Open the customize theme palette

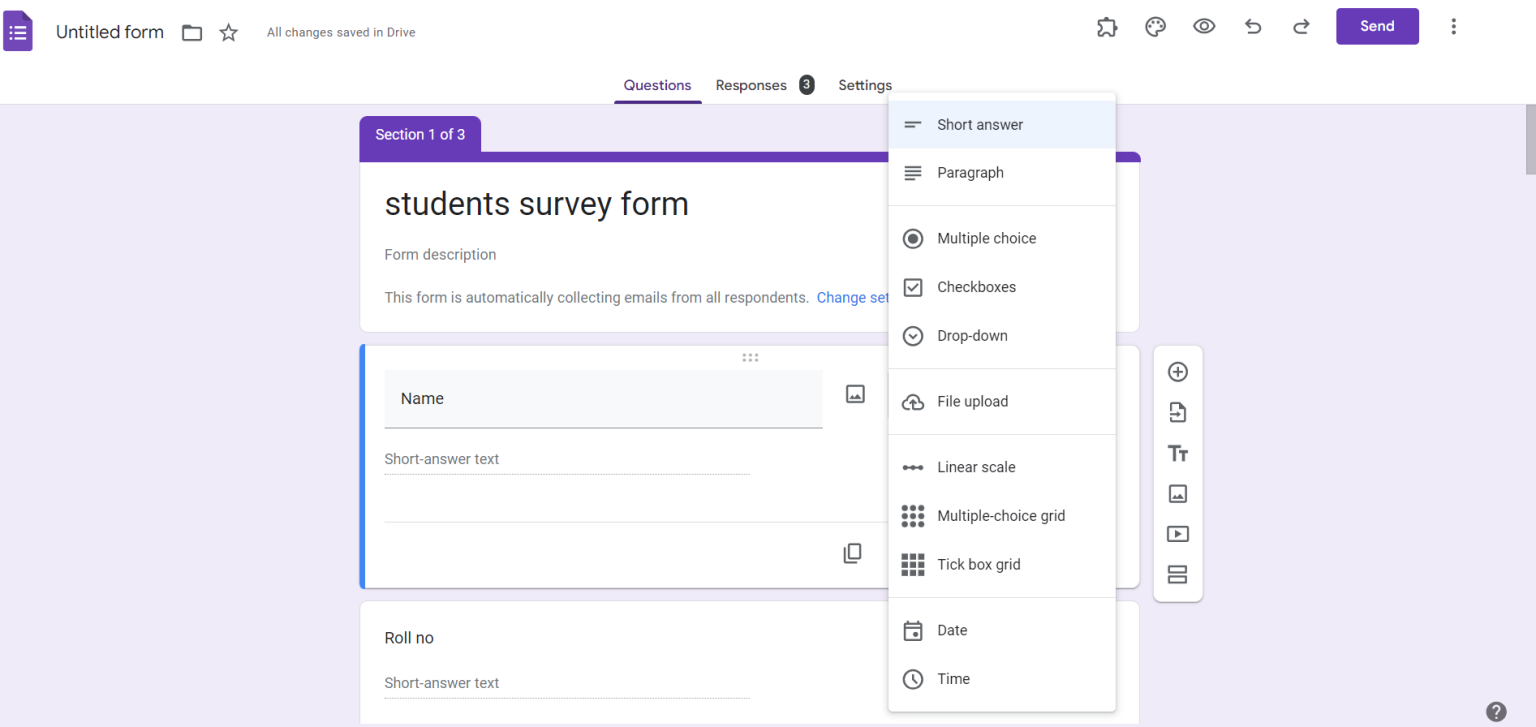[1155, 27]
